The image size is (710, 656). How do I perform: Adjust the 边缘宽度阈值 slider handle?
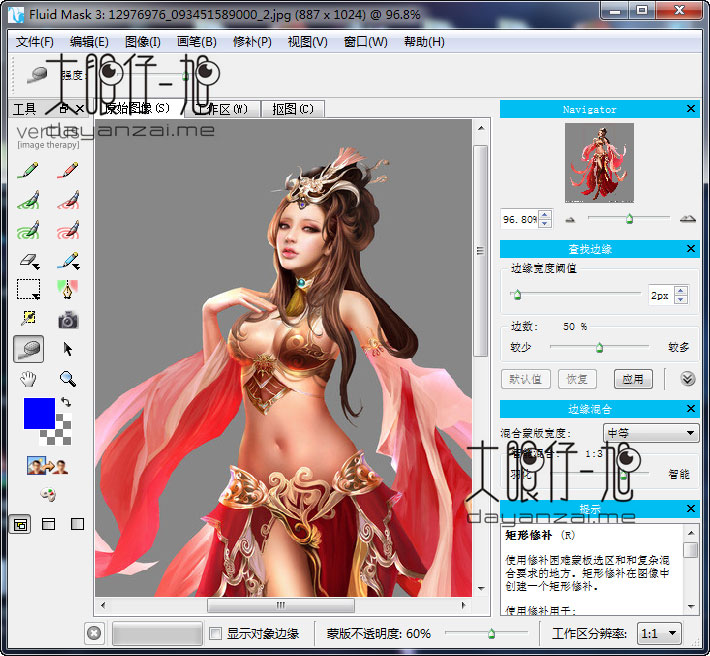[x=517, y=295]
